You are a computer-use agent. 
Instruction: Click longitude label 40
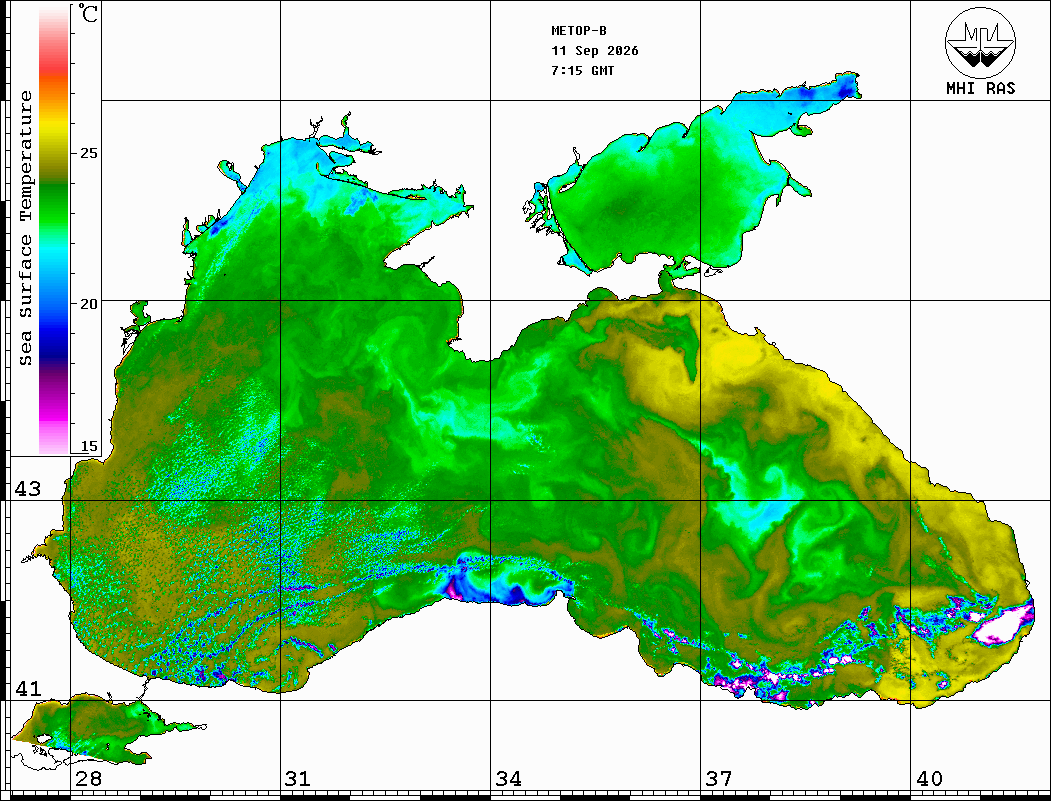pos(929,779)
